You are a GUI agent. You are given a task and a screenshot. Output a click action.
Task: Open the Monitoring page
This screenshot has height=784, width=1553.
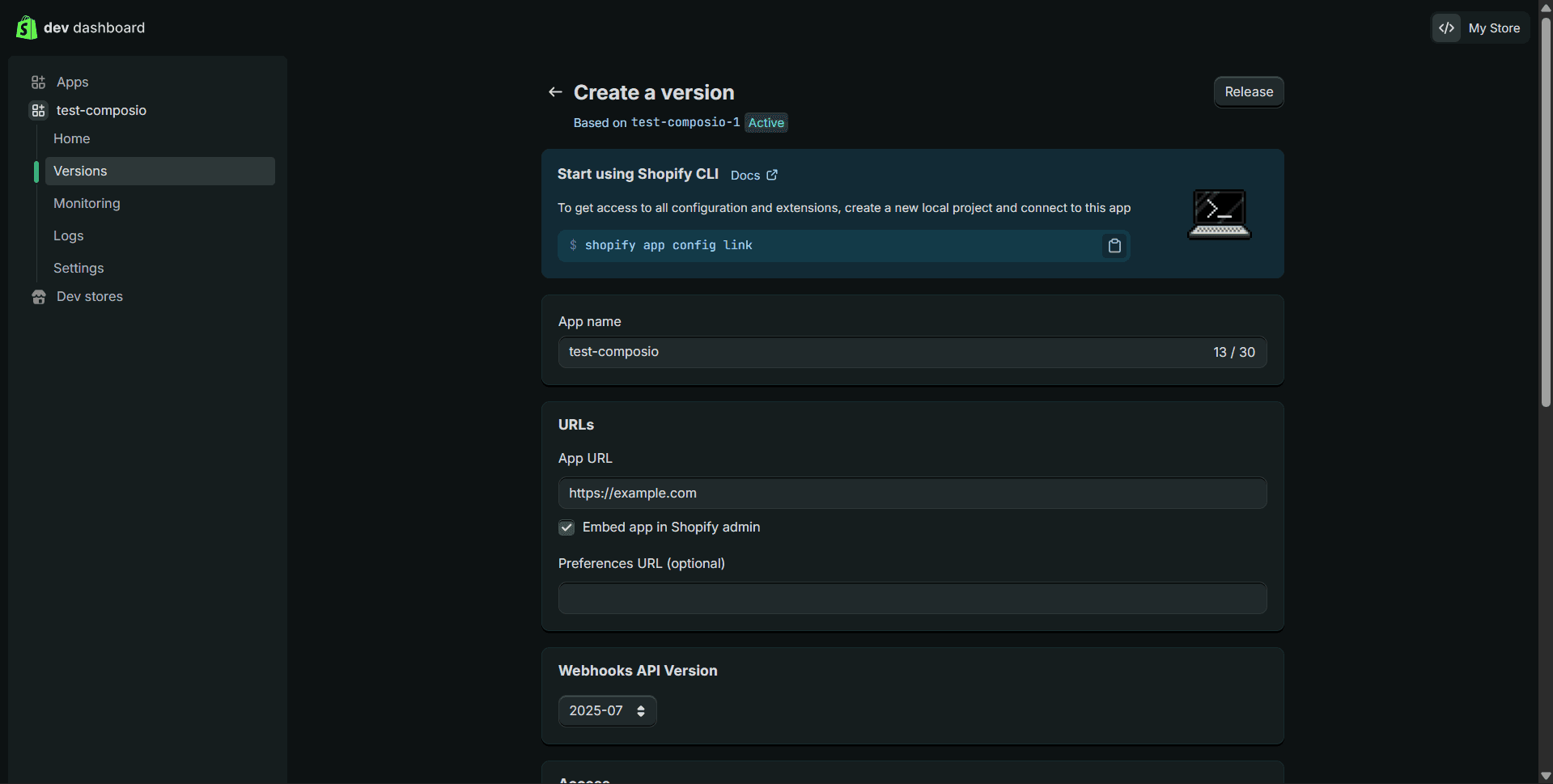pos(87,203)
